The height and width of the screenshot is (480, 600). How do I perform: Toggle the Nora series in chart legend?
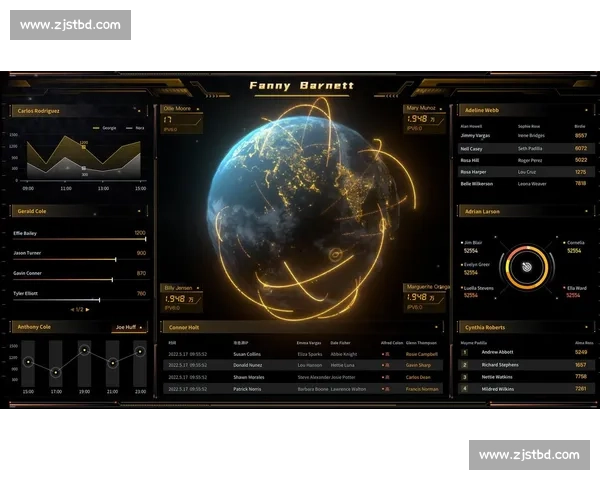point(135,128)
